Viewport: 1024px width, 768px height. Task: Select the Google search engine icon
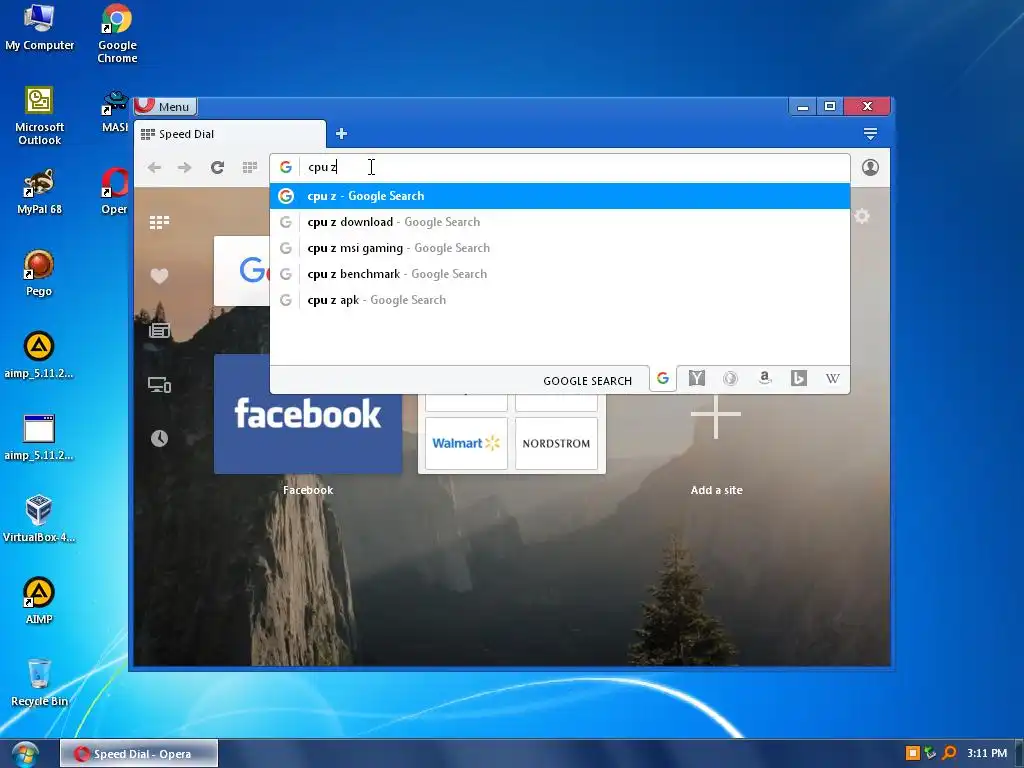point(663,379)
